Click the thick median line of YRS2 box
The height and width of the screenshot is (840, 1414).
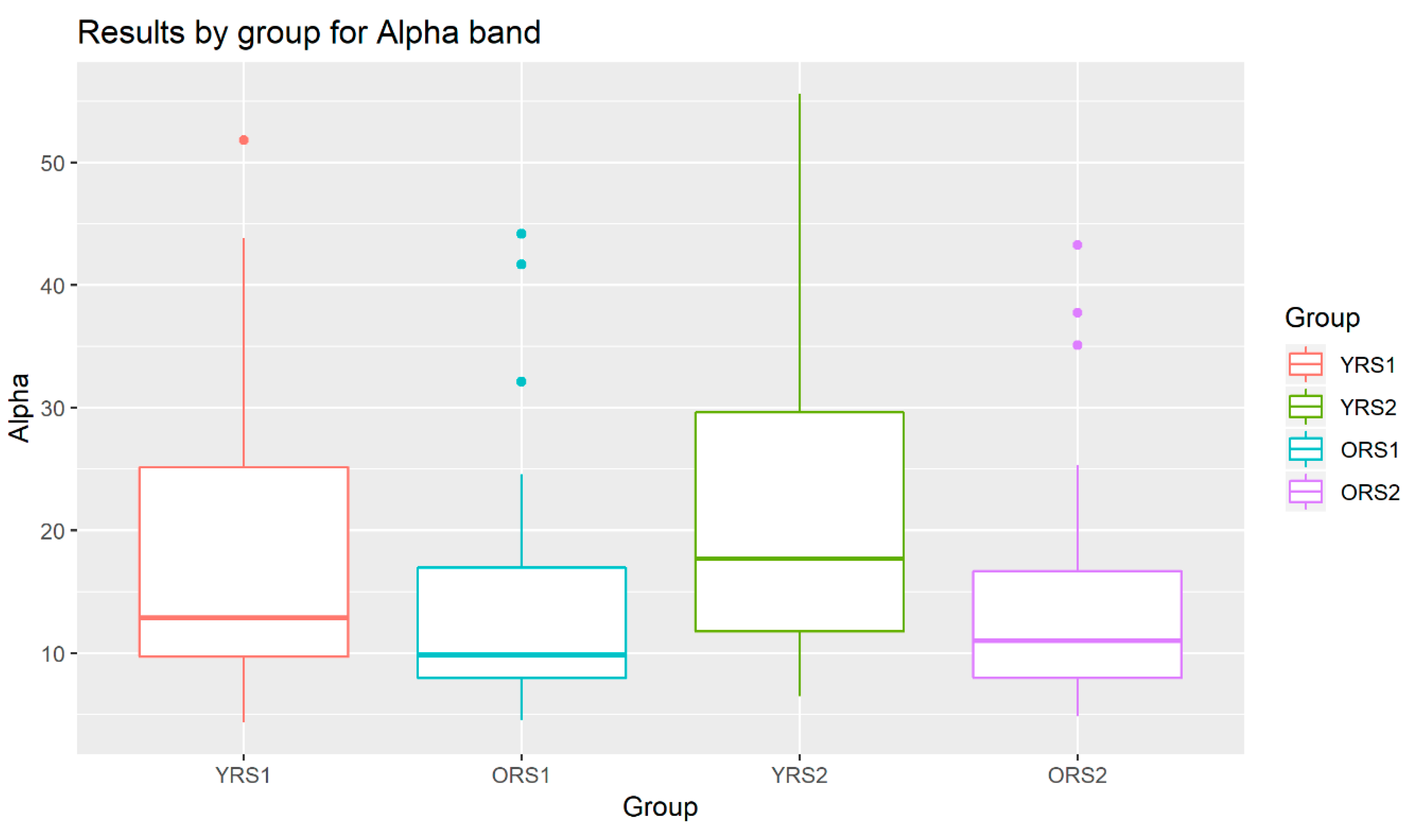[x=799, y=559]
